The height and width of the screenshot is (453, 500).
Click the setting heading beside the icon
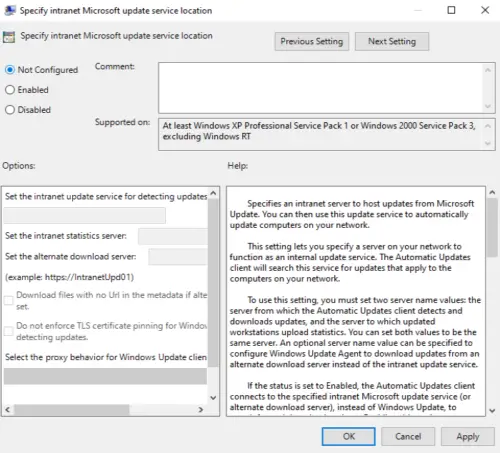coord(116,36)
